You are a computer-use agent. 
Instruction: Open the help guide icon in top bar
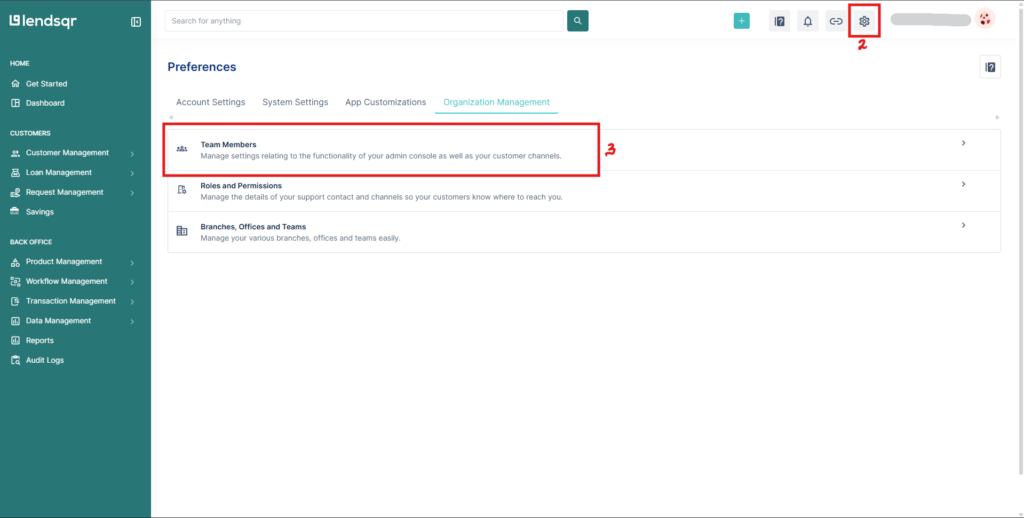(779, 21)
